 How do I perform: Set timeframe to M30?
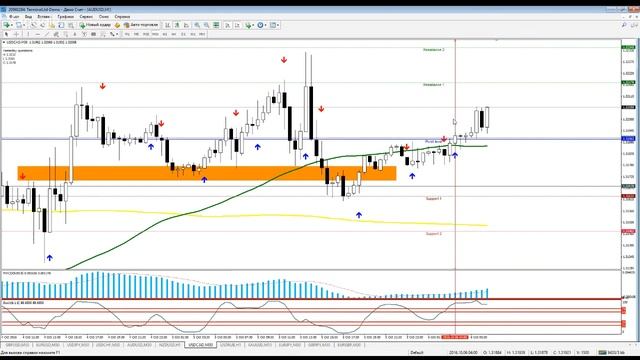point(155,34)
